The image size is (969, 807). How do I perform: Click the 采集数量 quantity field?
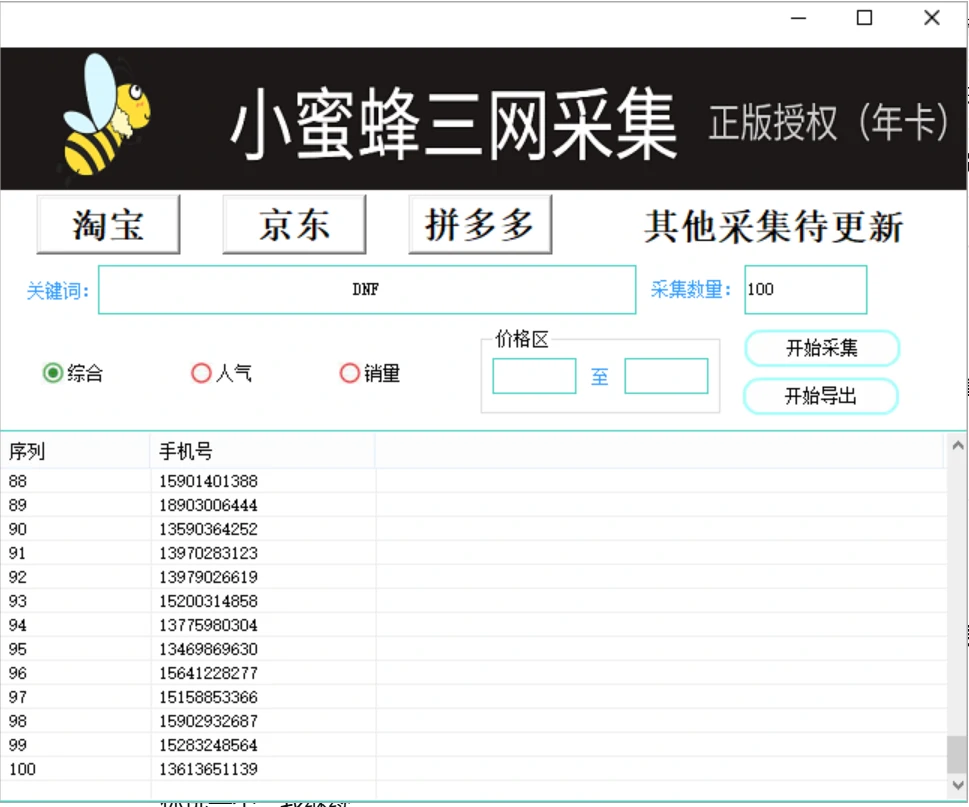click(x=806, y=289)
